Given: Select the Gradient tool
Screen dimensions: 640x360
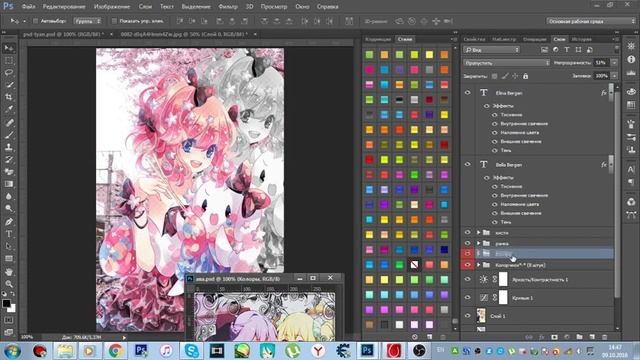Looking at the screenshot, I should pos(9,184).
